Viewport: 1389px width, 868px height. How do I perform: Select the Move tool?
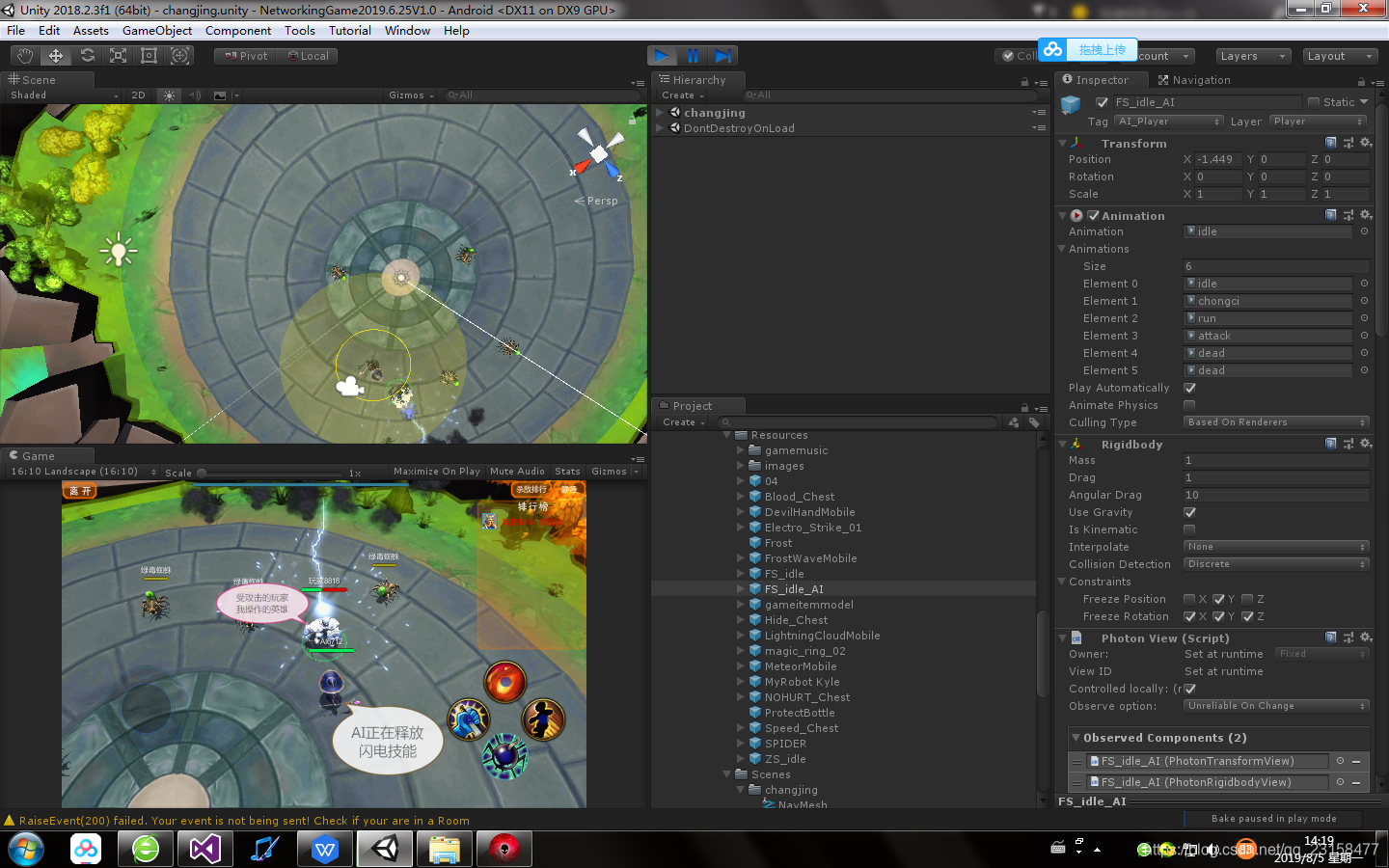point(56,56)
